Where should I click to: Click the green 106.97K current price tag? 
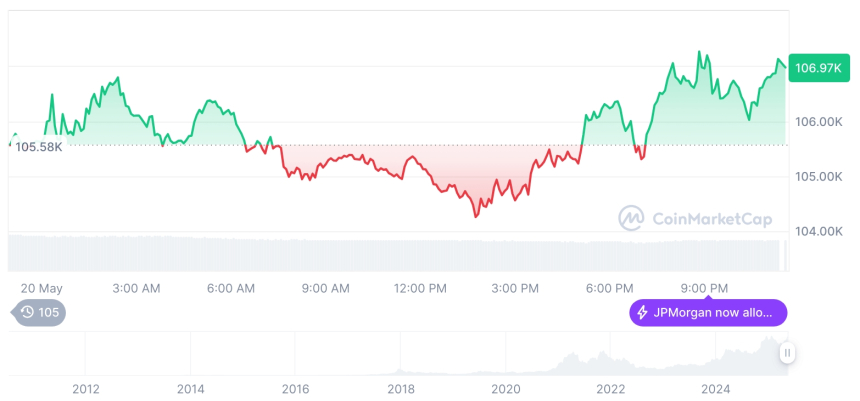pos(816,68)
